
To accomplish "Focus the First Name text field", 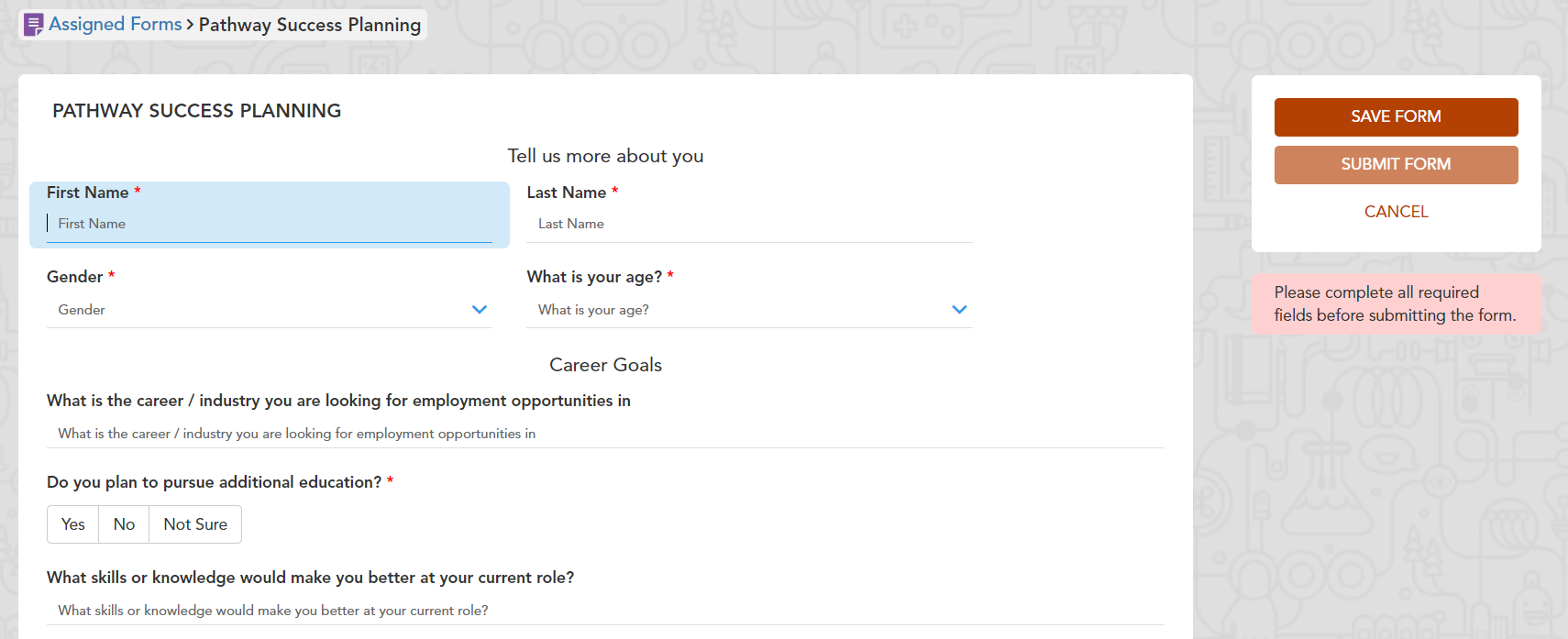I will 270,224.
